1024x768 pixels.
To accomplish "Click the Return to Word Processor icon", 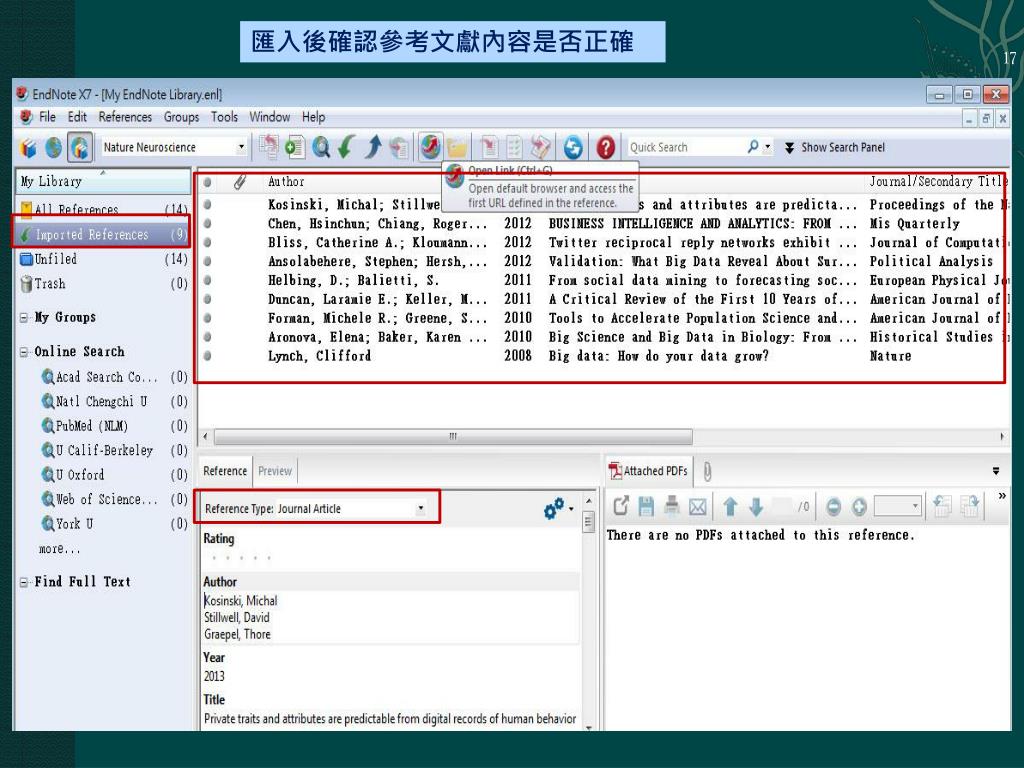I will click(x=541, y=147).
